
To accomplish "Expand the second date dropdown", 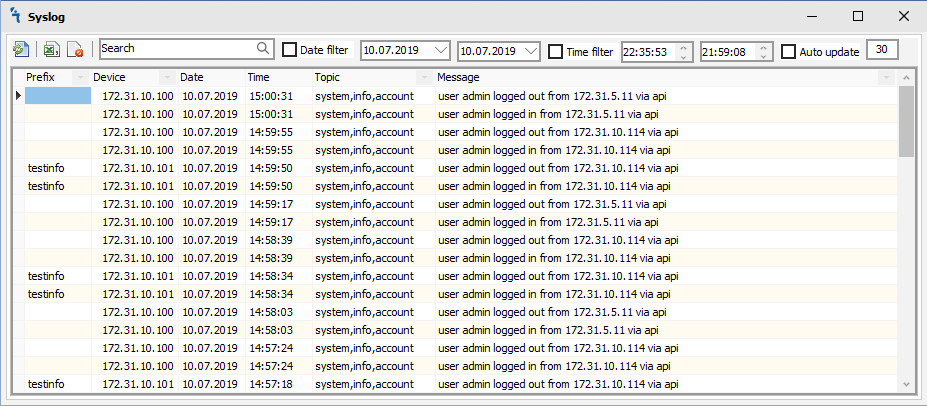I will tap(531, 50).
